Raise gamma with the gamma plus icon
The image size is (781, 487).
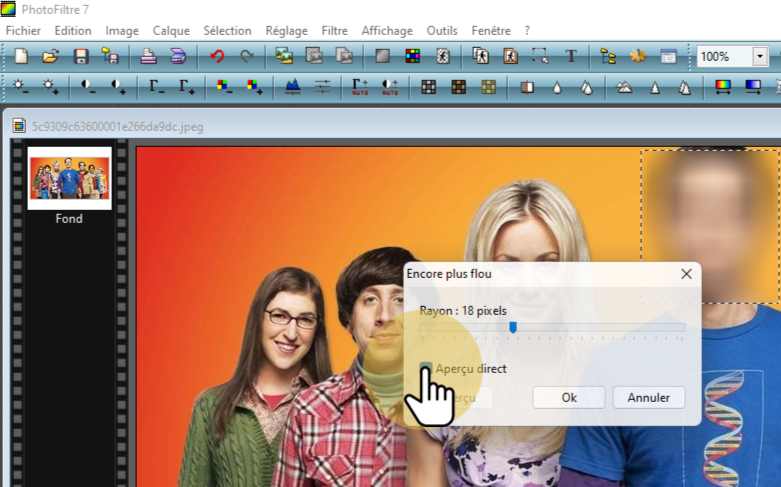186,87
